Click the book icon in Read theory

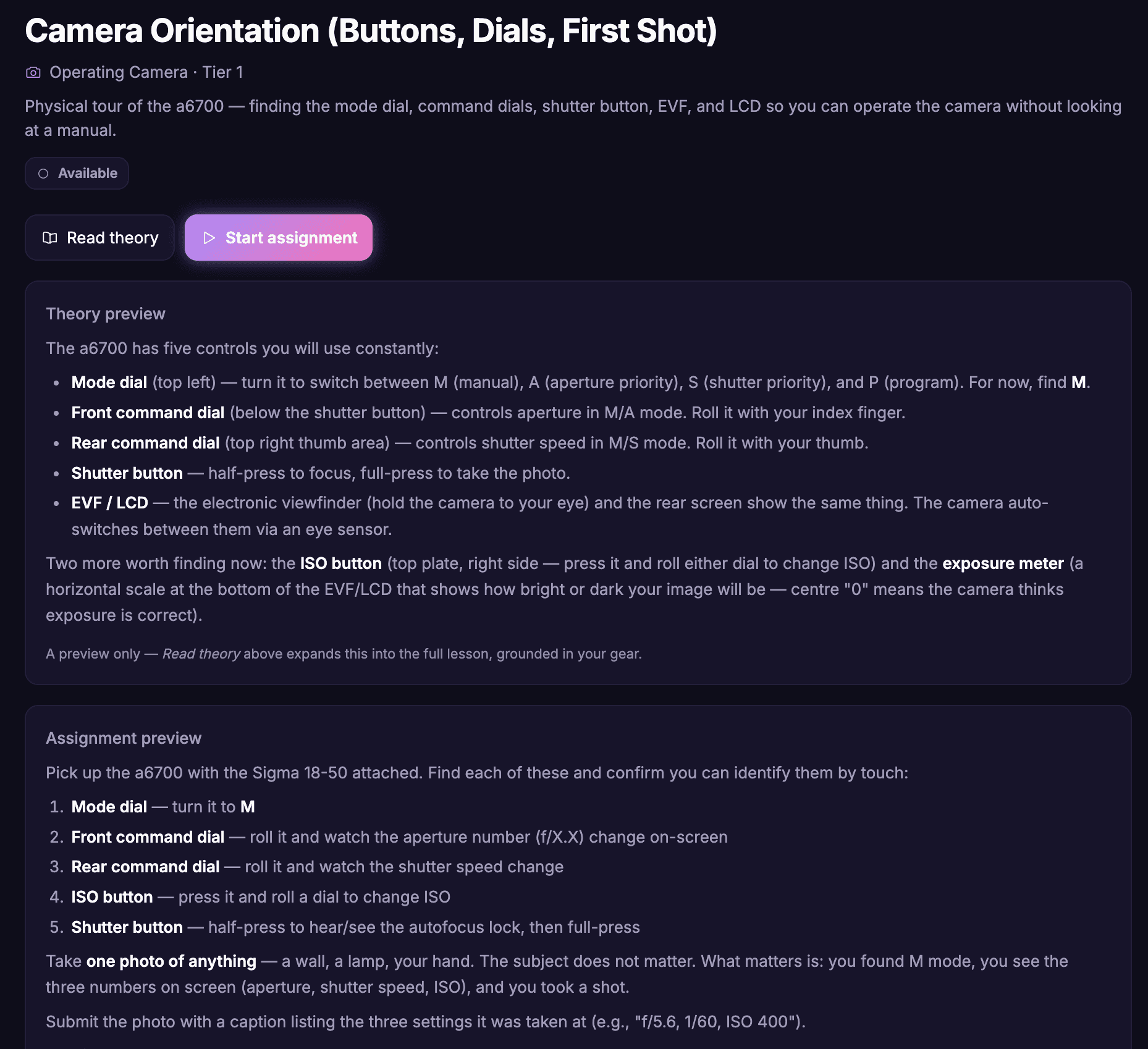pos(49,238)
